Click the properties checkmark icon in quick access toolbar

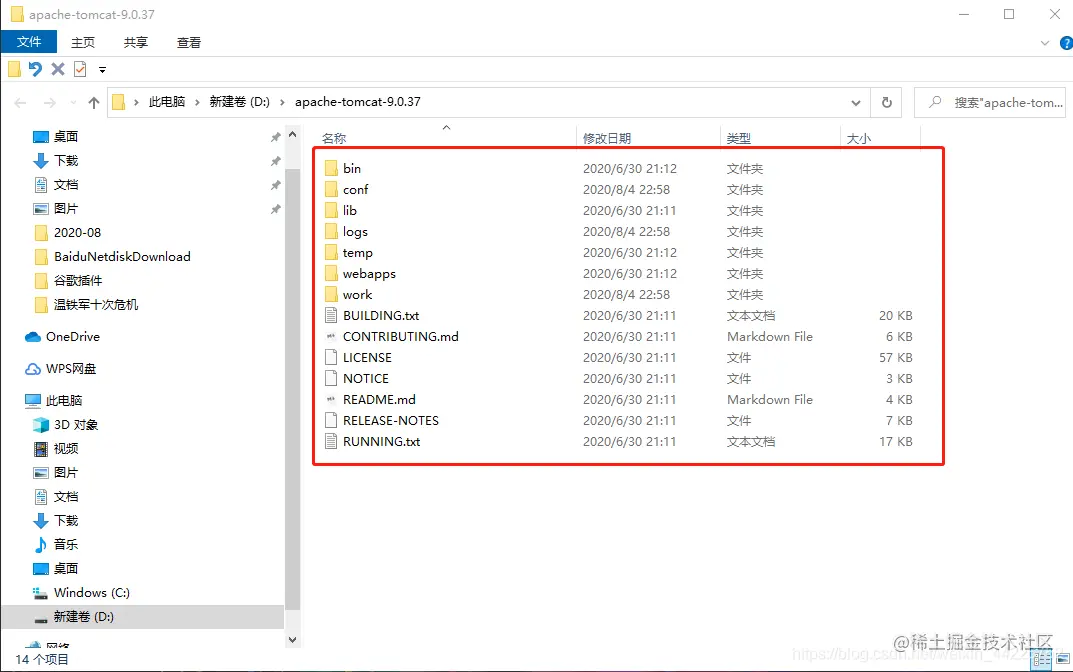click(x=80, y=69)
